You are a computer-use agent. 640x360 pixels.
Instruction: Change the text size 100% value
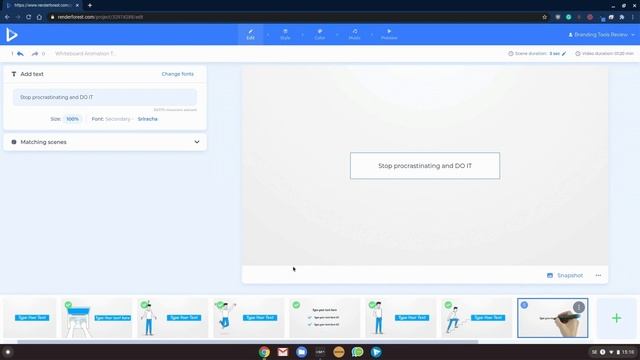pyautogui.click(x=72, y=119)
